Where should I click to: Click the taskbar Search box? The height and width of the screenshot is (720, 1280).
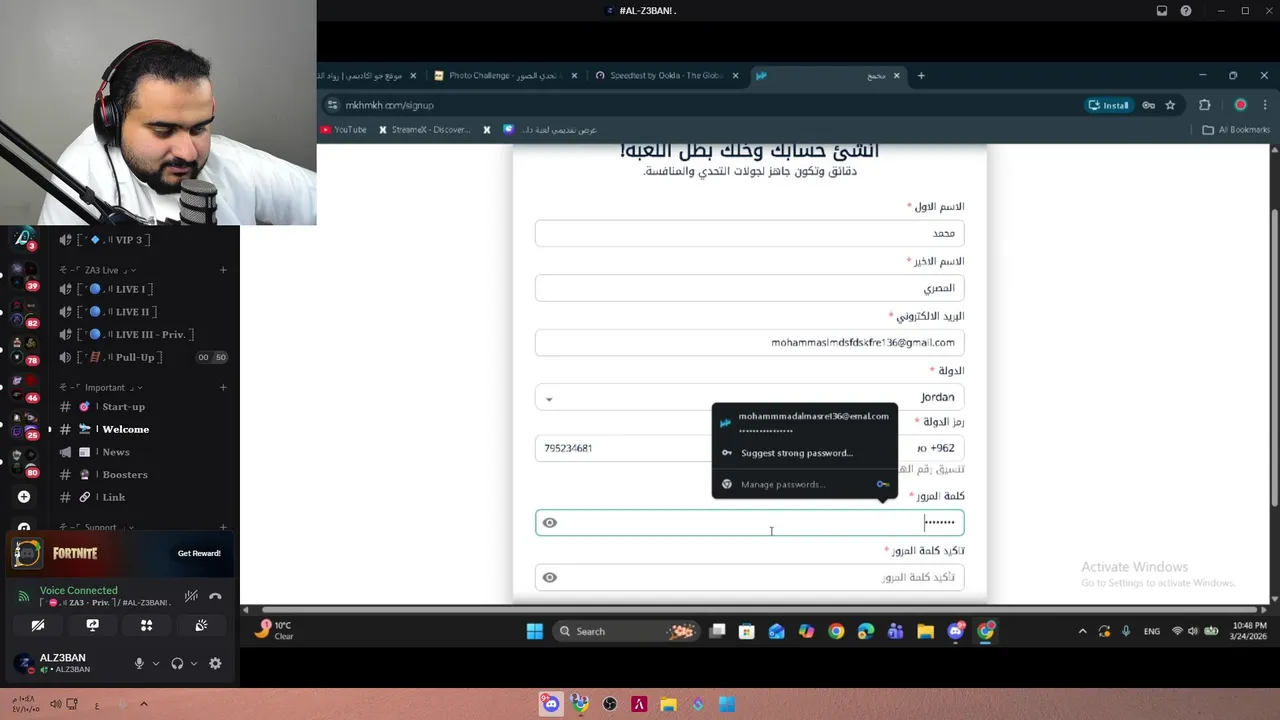(626, 631)
